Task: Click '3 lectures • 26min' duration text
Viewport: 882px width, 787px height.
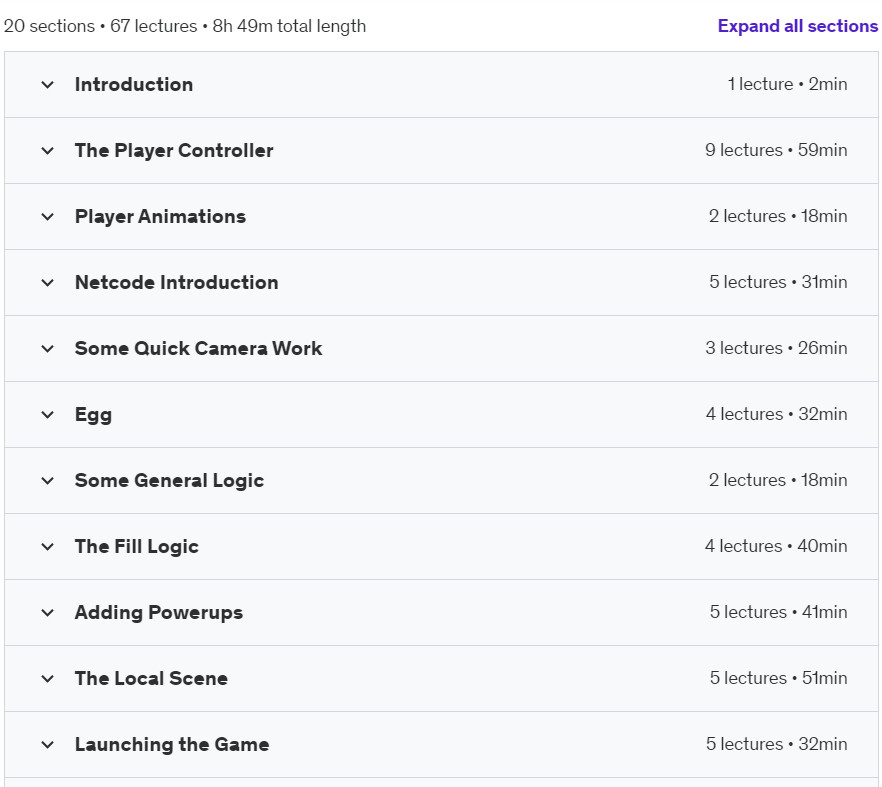Action: tap(776, 348)
